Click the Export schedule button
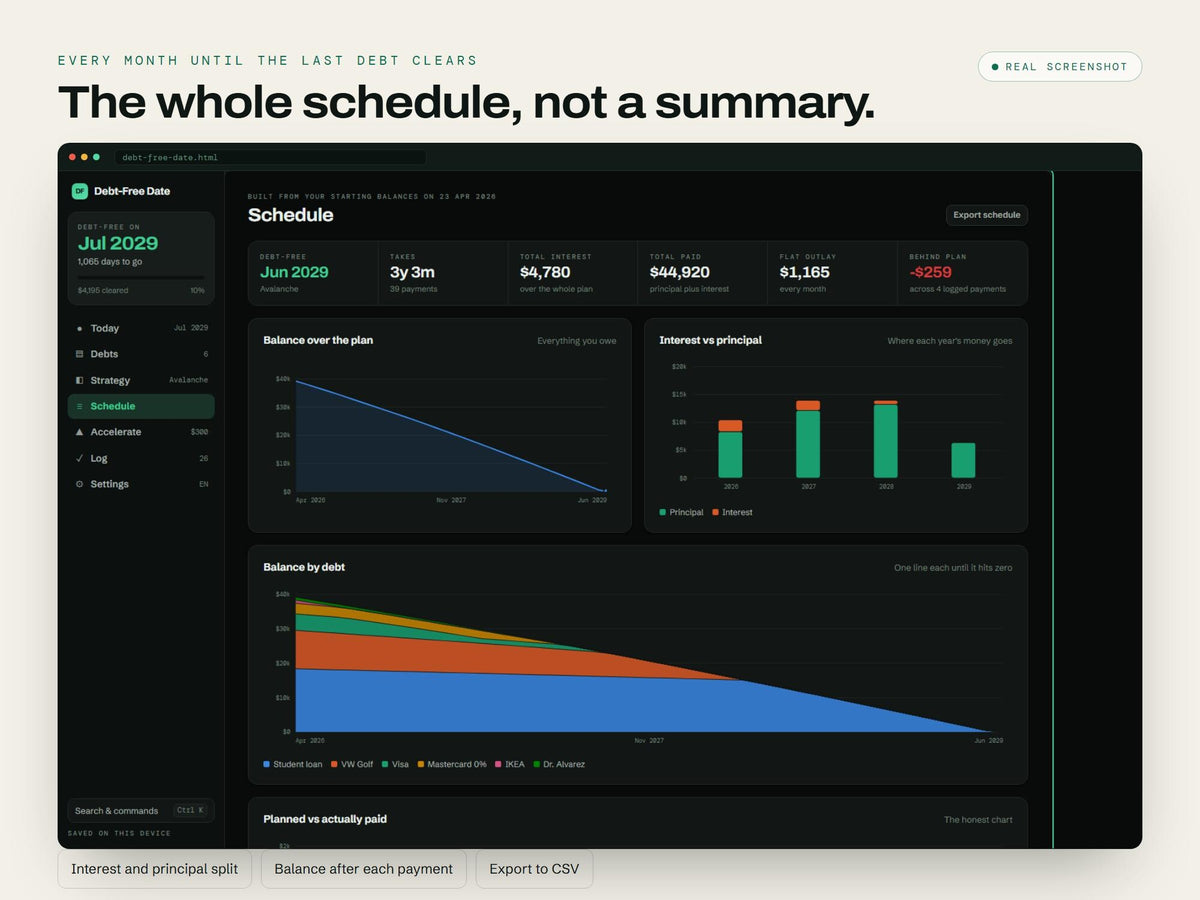This screenshot has height=900, width=1200. click(x=987, y=215)
